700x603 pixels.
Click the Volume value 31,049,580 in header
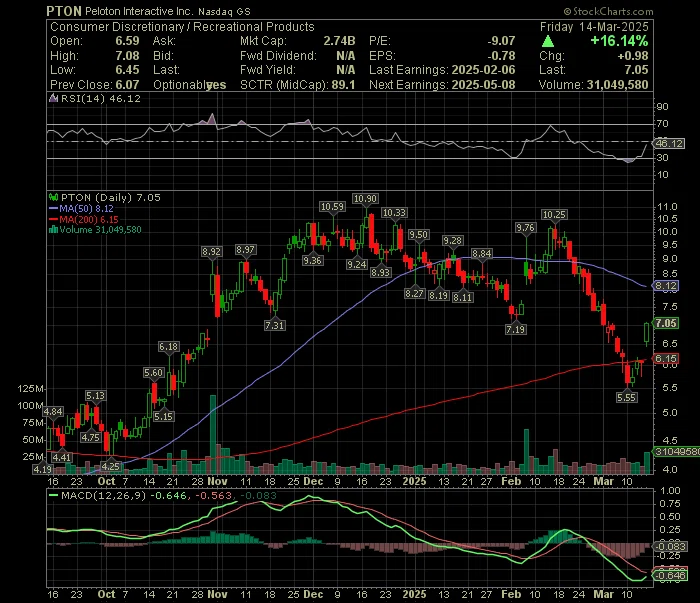pyautogui.click(x=617, y=84)
